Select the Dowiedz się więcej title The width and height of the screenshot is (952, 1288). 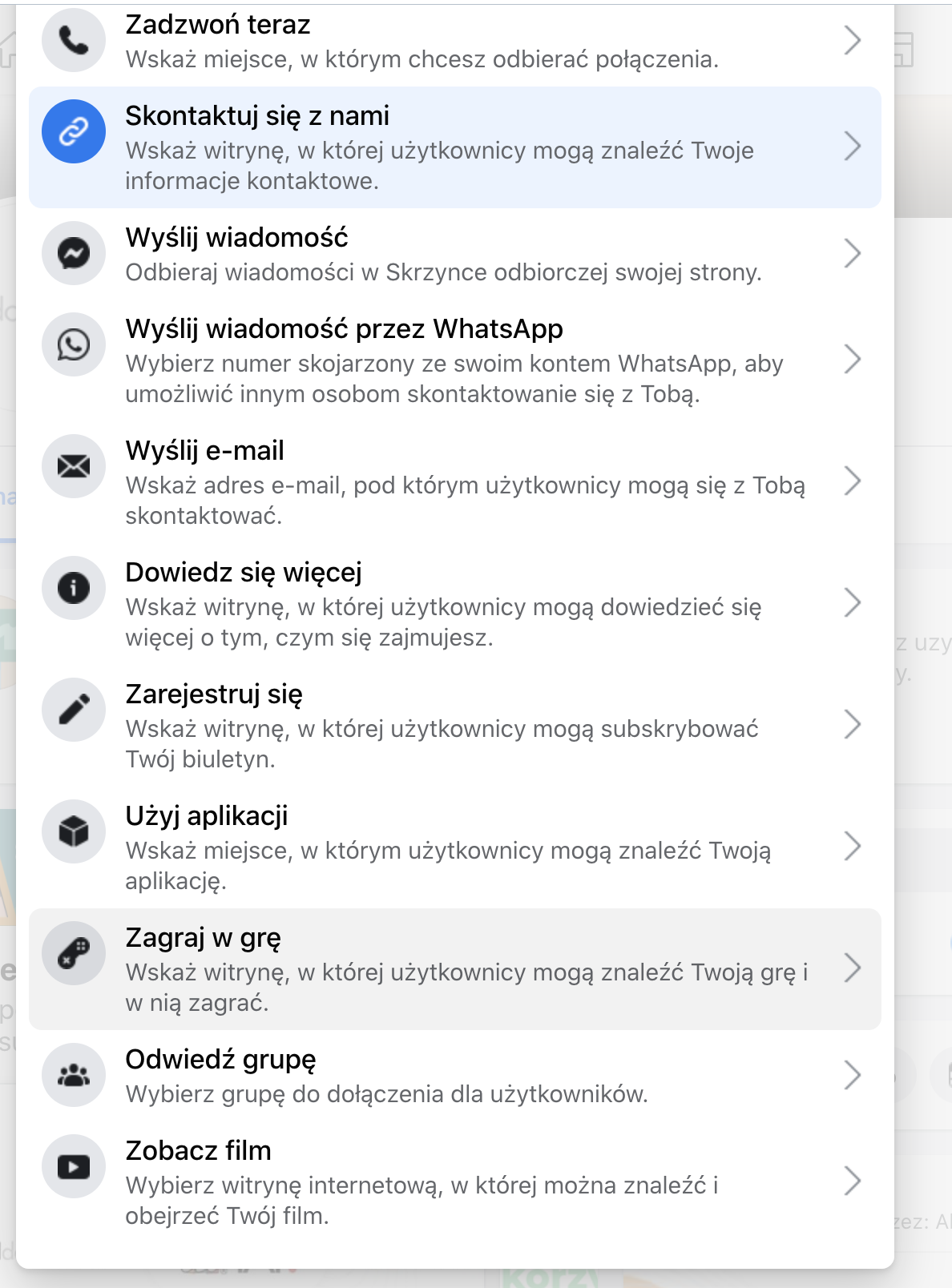(x=244, y=573)
